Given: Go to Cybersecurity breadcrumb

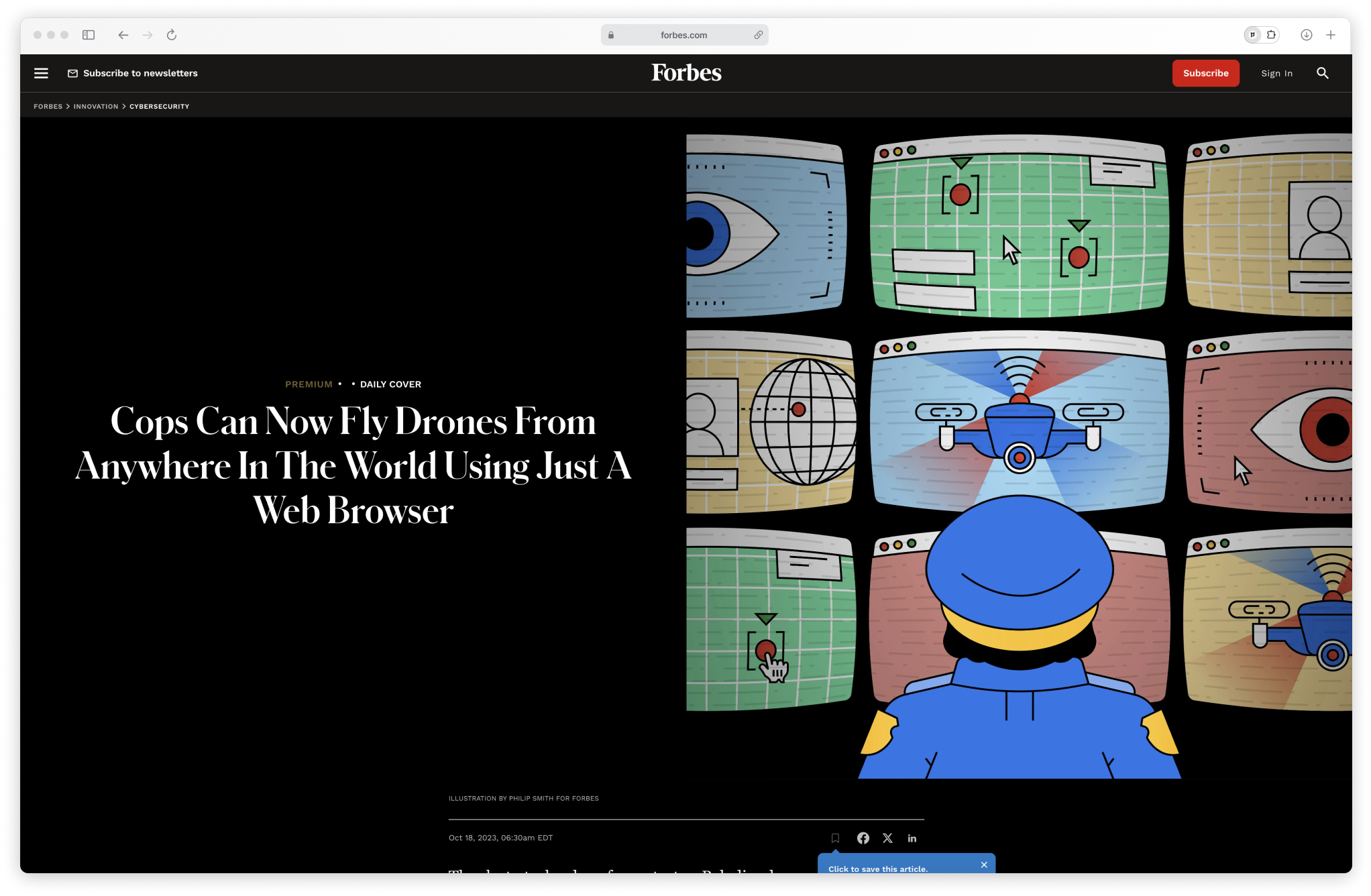Looking at the screenshot, I should [159, 106].
